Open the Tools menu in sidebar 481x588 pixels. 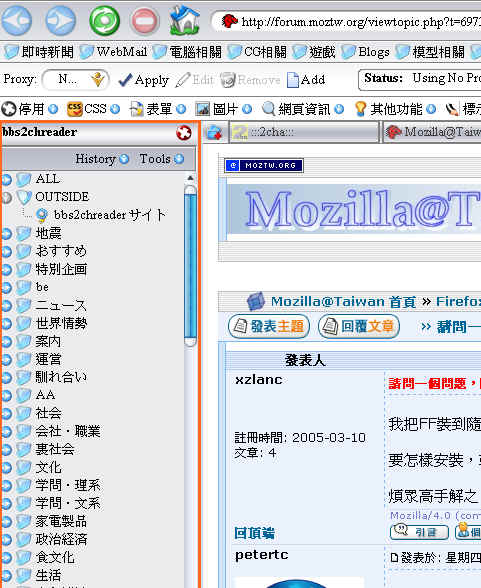click(162, 159)
